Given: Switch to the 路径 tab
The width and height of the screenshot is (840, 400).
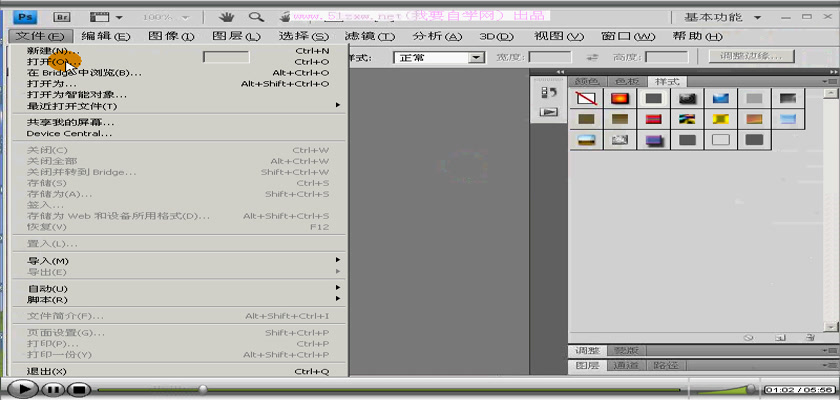Looking at the screenshot, I should tap(666, 365).
